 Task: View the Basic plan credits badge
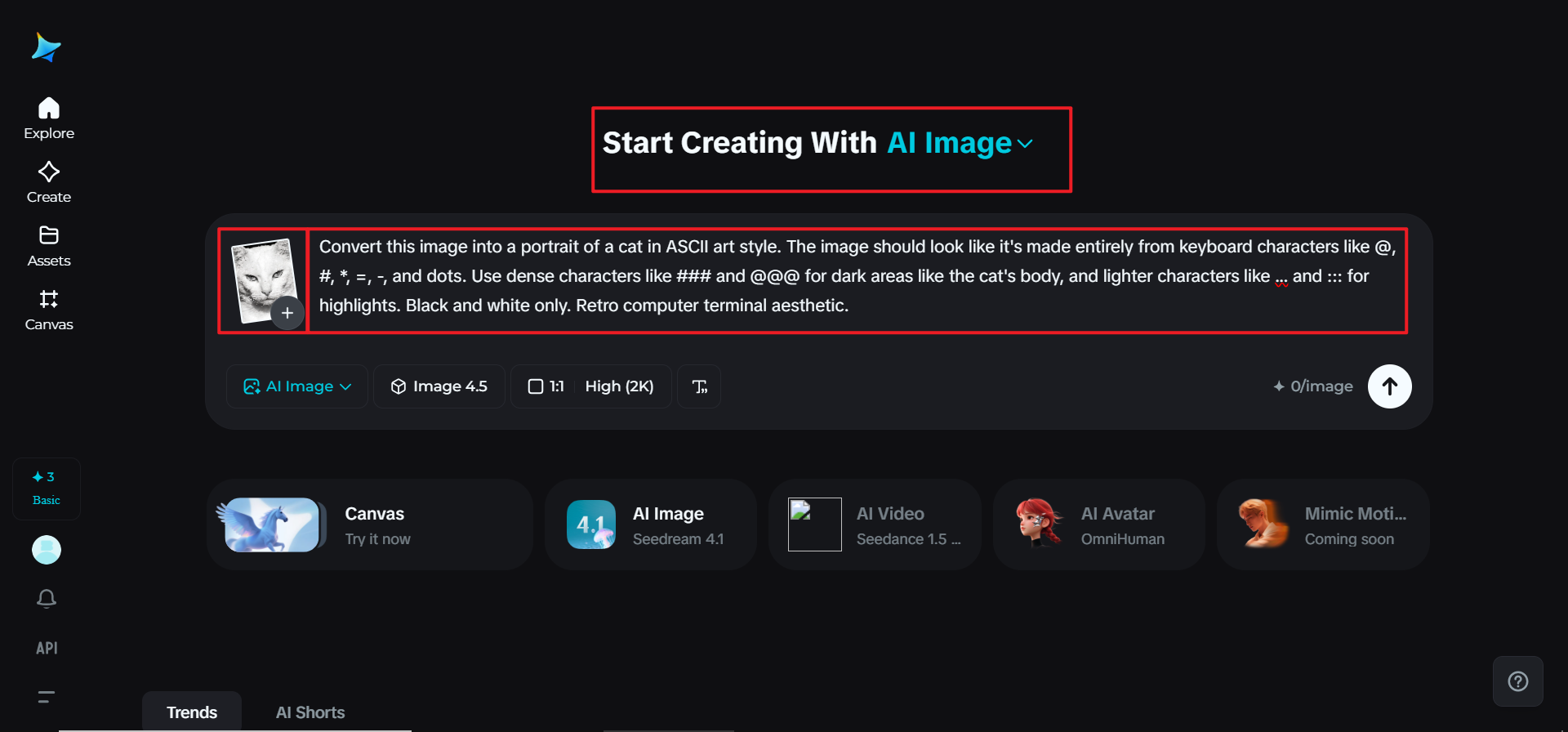(47, 489)
